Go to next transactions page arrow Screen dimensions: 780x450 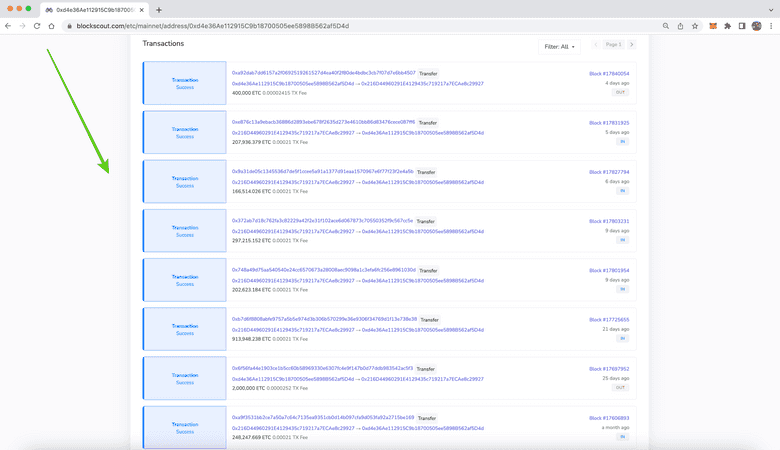tap(632, 44)
